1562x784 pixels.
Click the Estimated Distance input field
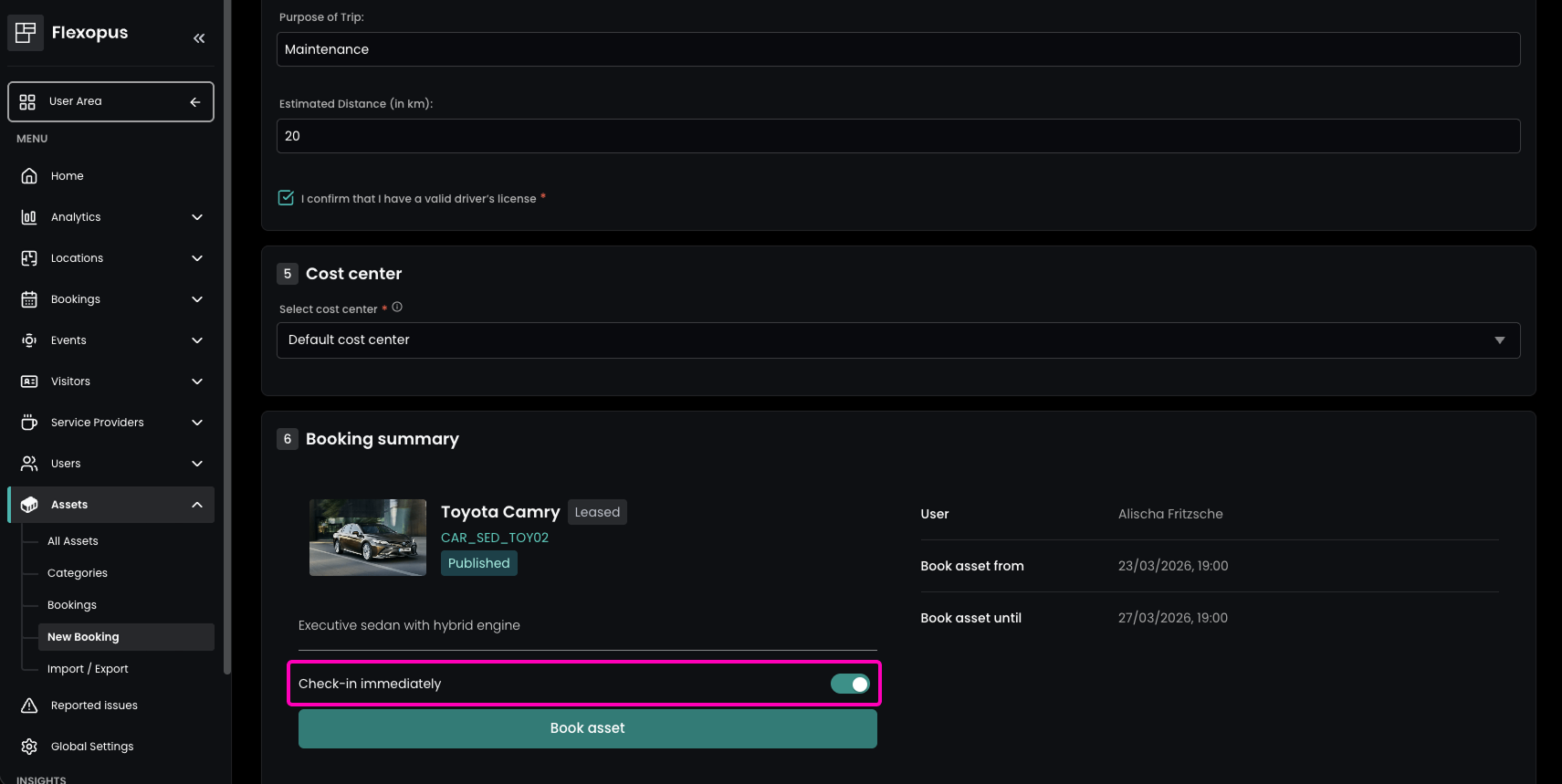tap(897, 136)
